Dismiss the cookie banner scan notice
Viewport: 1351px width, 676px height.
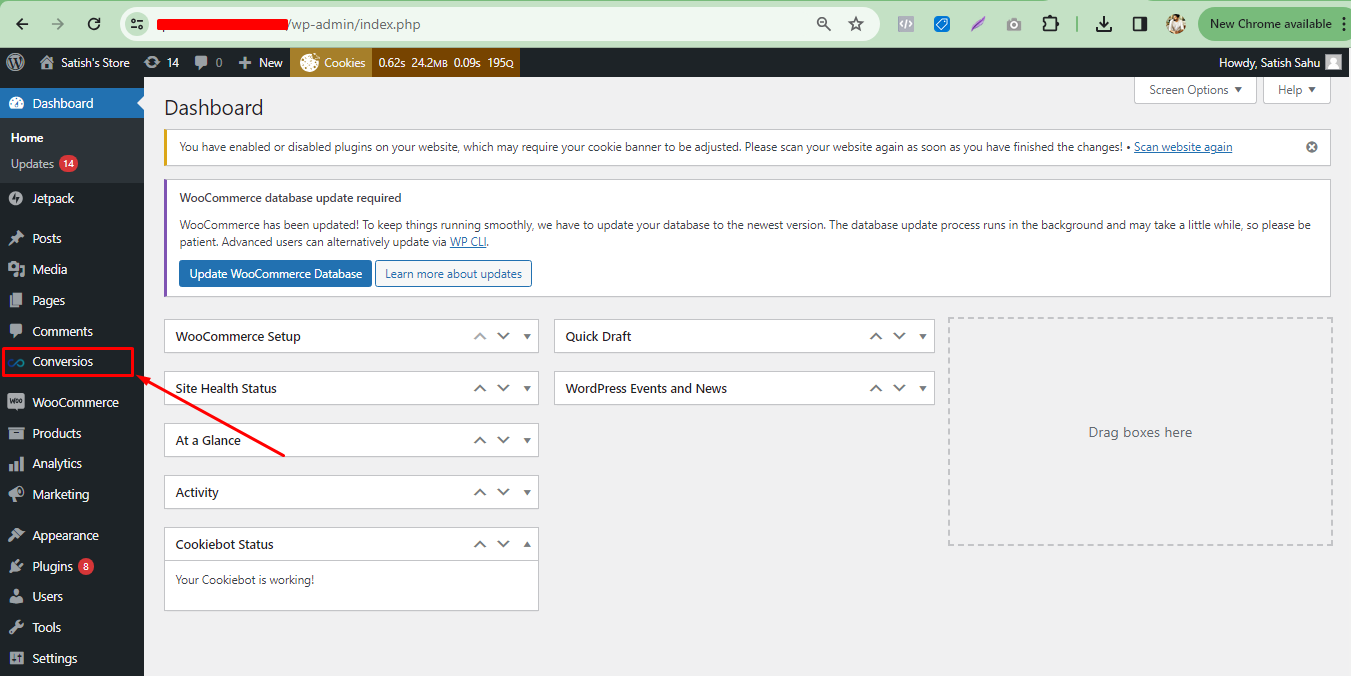(x=1312, y=147)
